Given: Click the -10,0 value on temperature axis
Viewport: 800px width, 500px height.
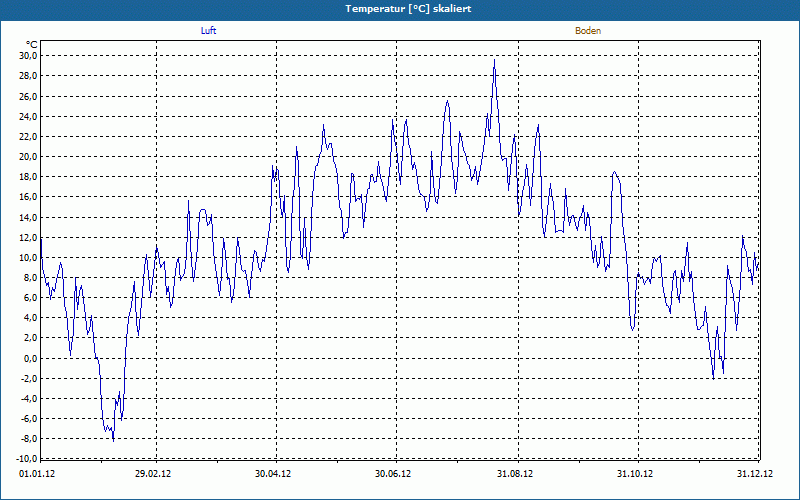Looking at the screenshot, I should 28,459.
